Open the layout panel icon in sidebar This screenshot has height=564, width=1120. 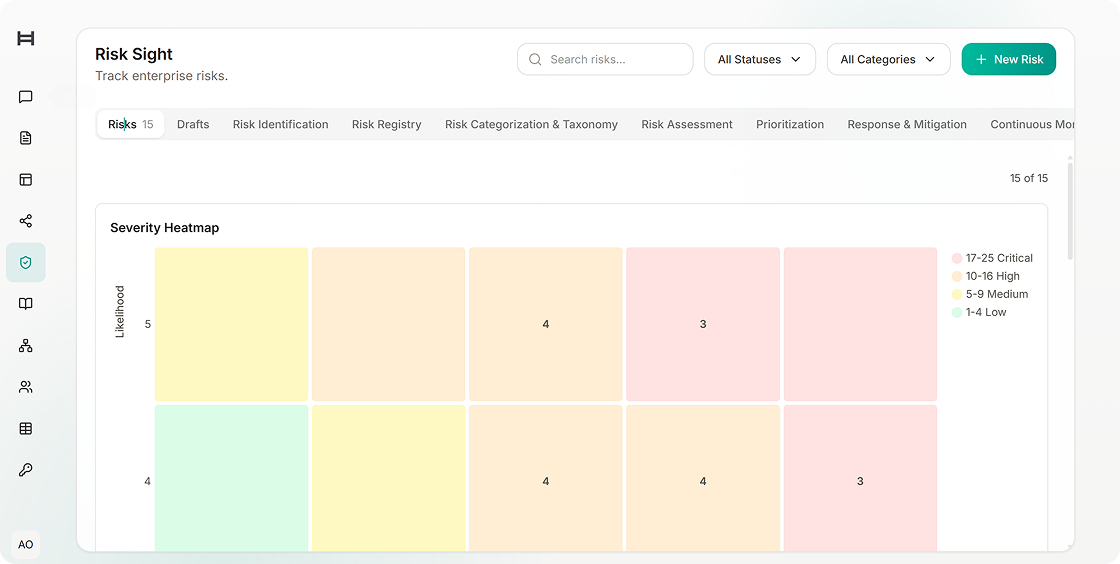coord(26,180)
